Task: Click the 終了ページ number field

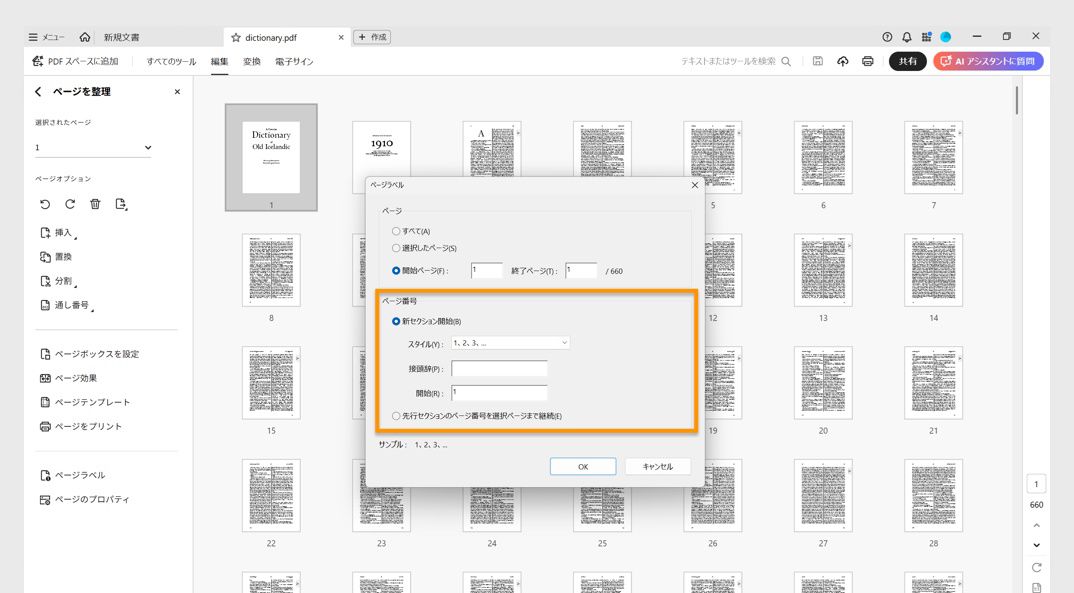Action: [582, 270]
